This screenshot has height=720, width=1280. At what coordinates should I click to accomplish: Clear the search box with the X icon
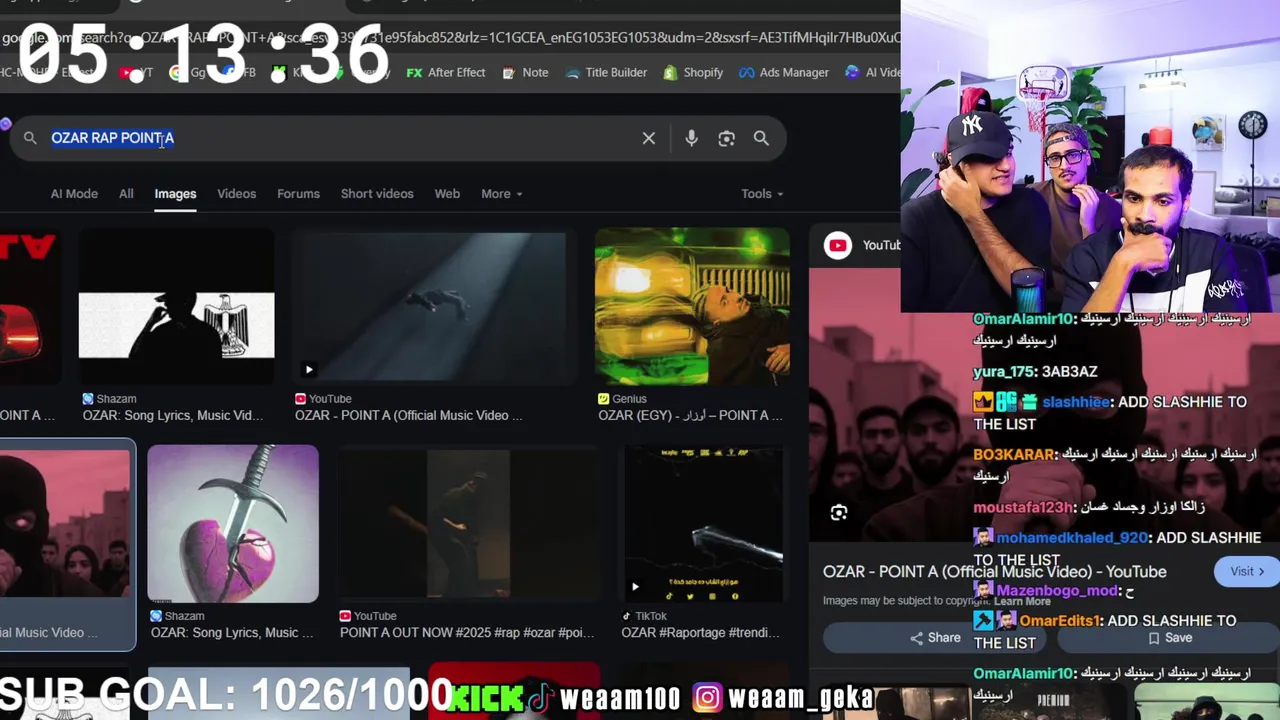(x=649, y=138)
